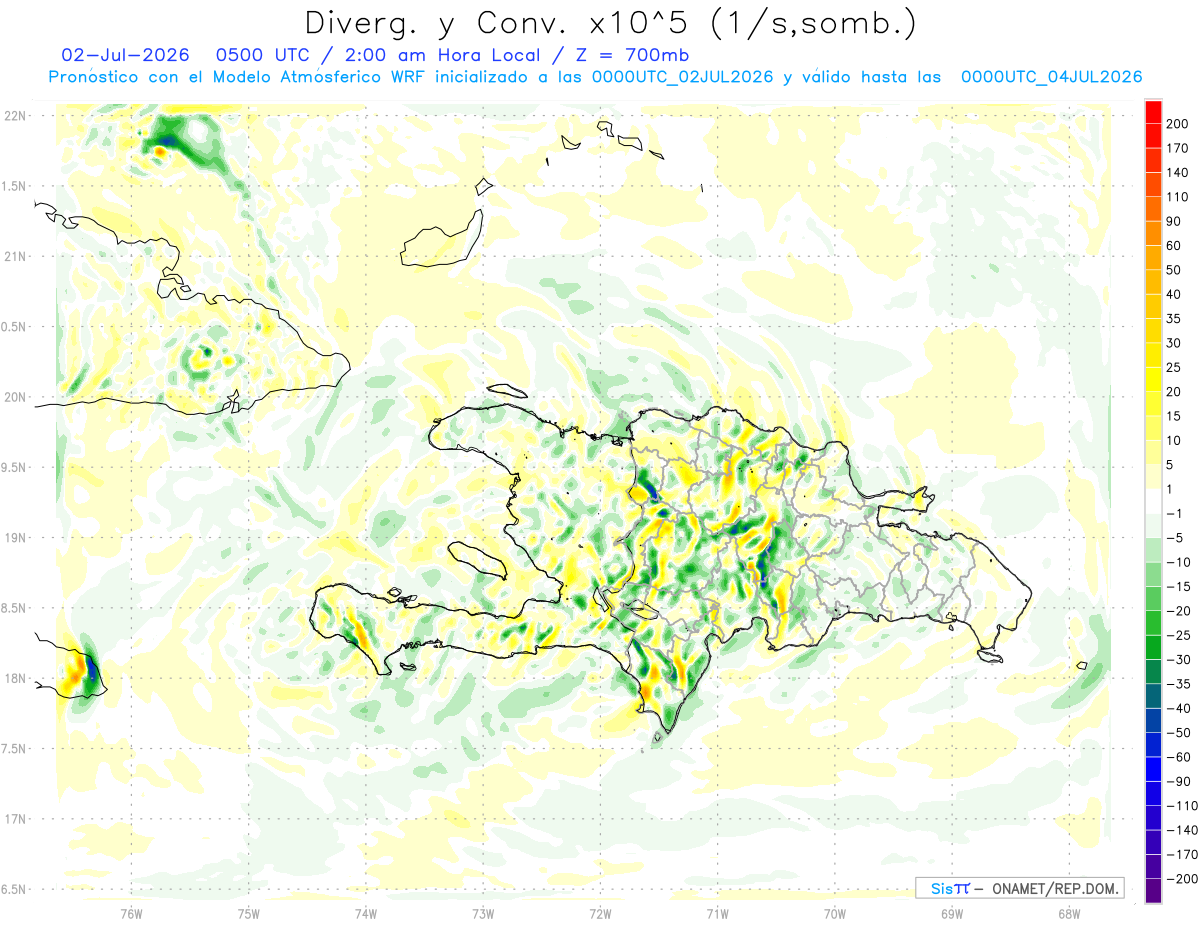The height and width of the screenshot is (927, 1200).
Task: Click the 0.5N latitude label
Action: click(x=14, y=327)
